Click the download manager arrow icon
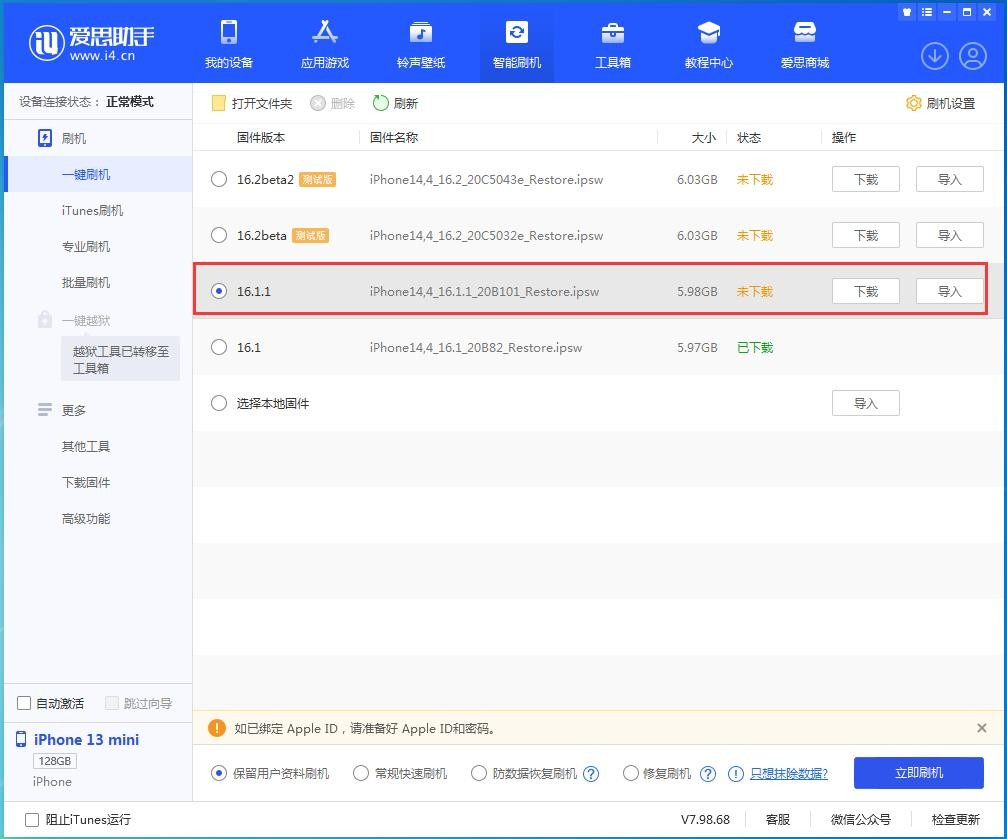The width and height of the screenshot is (1007, 839). click(934, 56)
